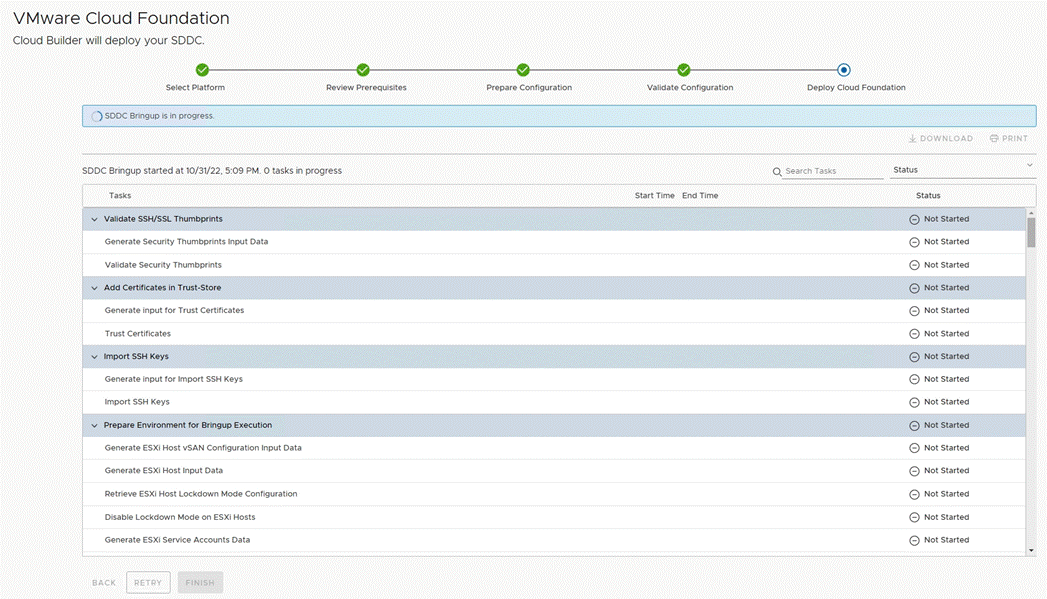
Task: Click the Not Started icon beside Validate Security Thumbprints
Action: [913, 264]
